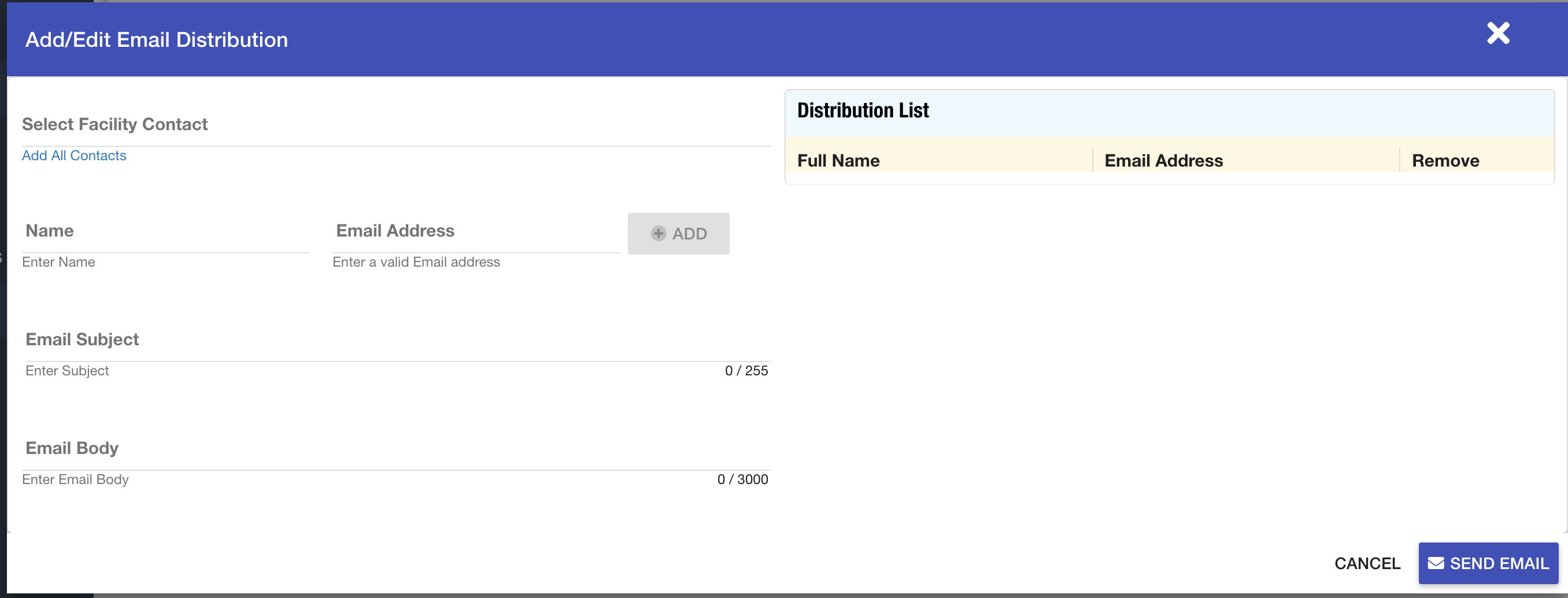Click the Email Address column header in list
Image resolution: width=1568 pixels, height=598 pixels.
click(x=1163, y=161)
